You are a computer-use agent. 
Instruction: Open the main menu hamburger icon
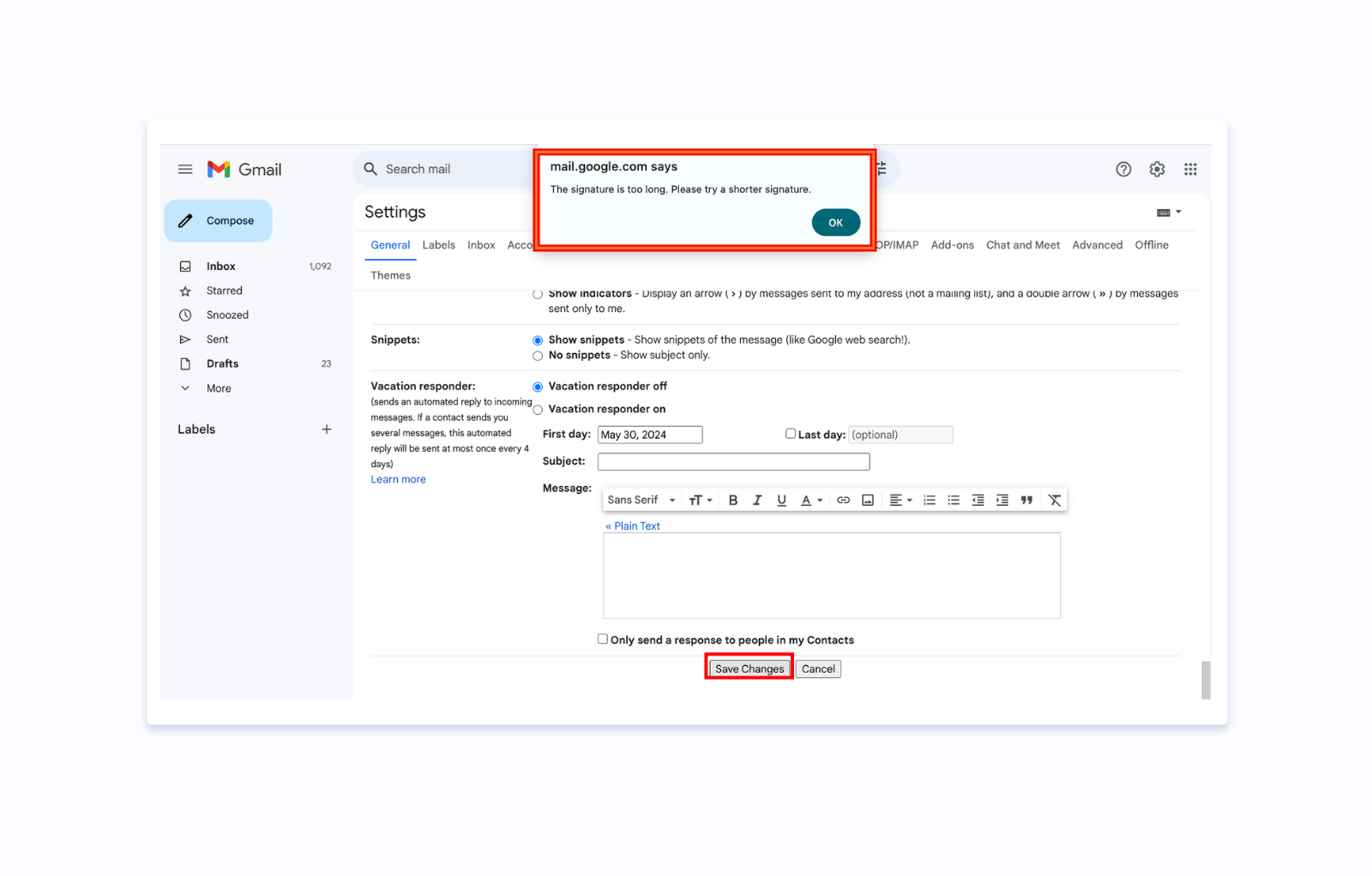tap(185, 170)
